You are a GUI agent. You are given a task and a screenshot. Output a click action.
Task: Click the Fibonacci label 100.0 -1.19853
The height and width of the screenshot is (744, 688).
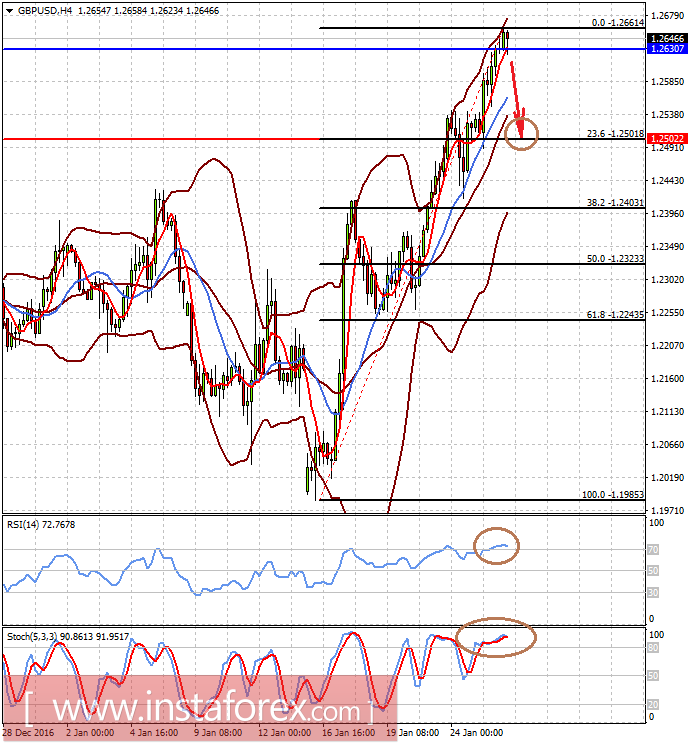(613, 494)
